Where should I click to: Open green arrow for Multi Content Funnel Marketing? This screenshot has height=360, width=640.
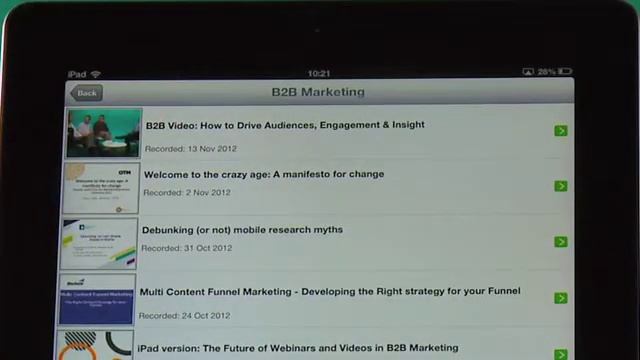[x=561, y=298]
